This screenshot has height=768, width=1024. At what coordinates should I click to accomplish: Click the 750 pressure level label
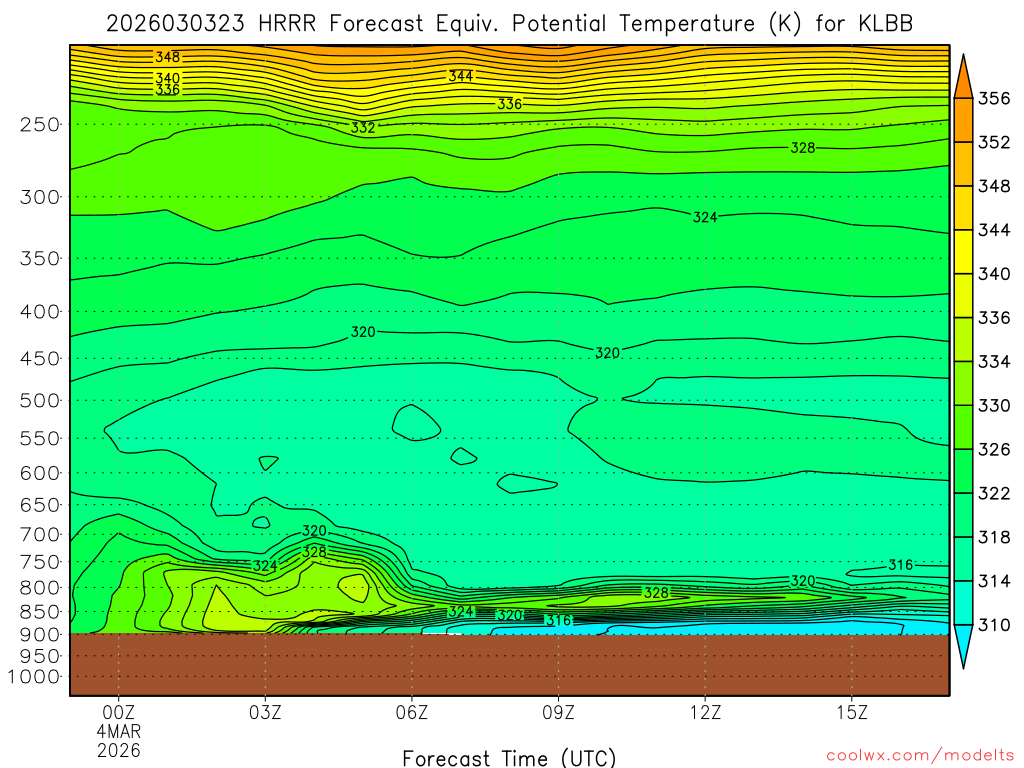40,562
